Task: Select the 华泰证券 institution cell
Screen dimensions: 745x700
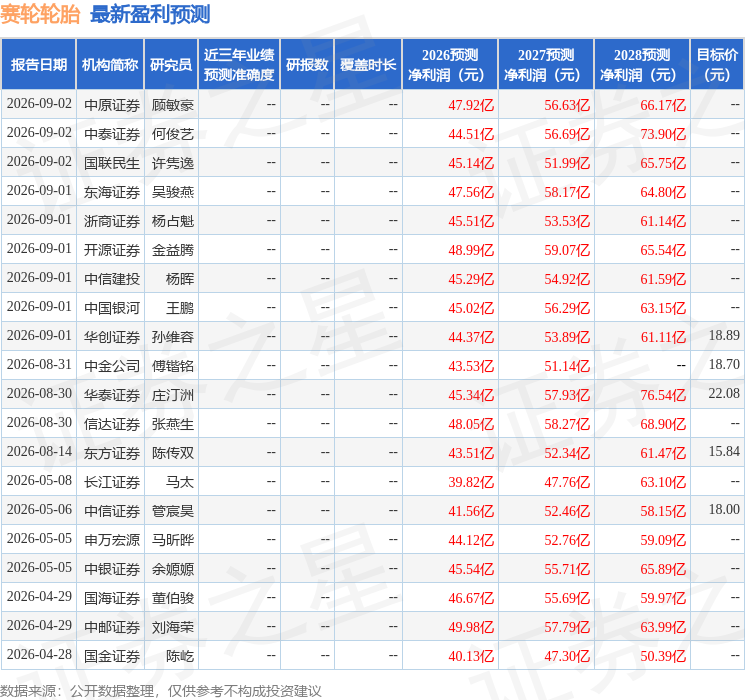Action: [x=112, y=395]
